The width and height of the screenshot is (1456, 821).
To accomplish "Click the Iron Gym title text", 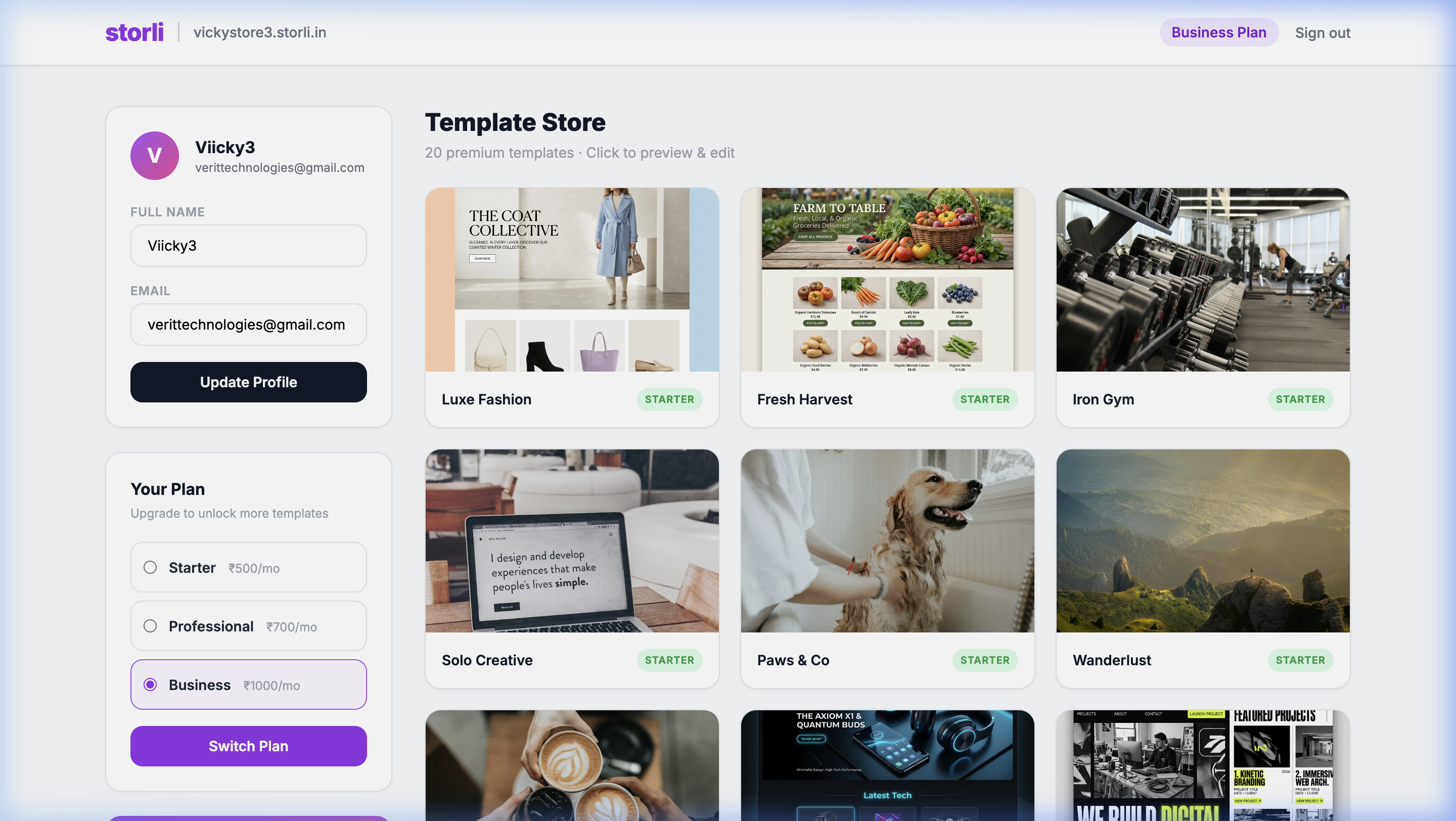I will click(x=1103, y=399).
